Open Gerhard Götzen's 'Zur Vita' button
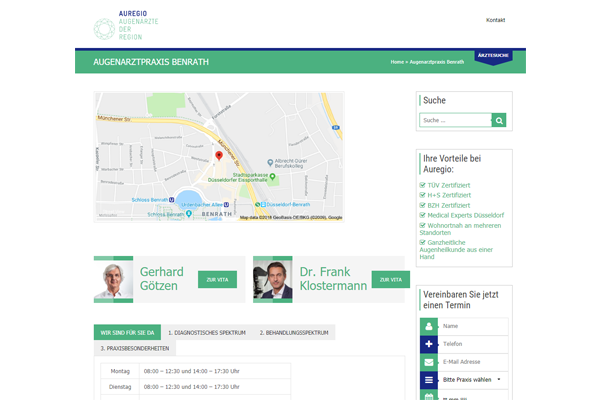This screenshot has height=400, width=600. pos(217,279)
